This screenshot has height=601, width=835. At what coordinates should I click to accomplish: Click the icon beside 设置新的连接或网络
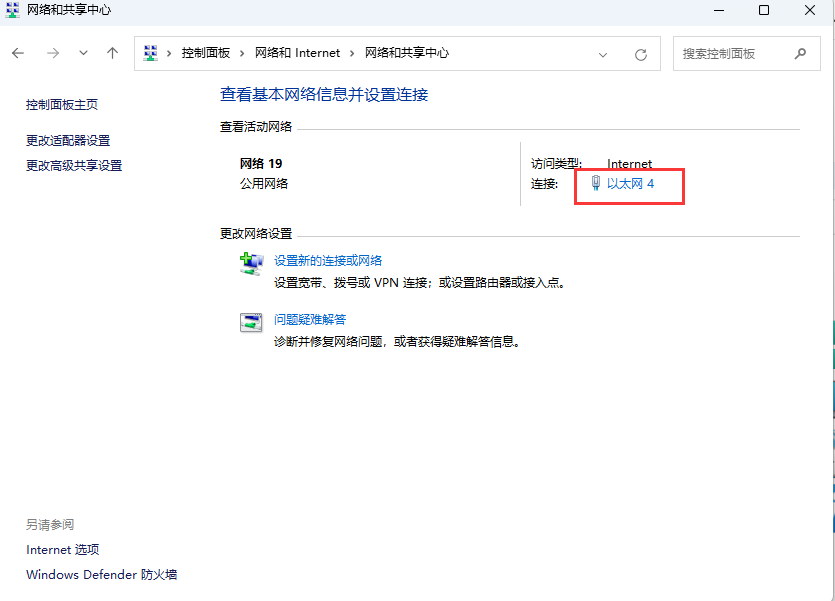point(250,263)
